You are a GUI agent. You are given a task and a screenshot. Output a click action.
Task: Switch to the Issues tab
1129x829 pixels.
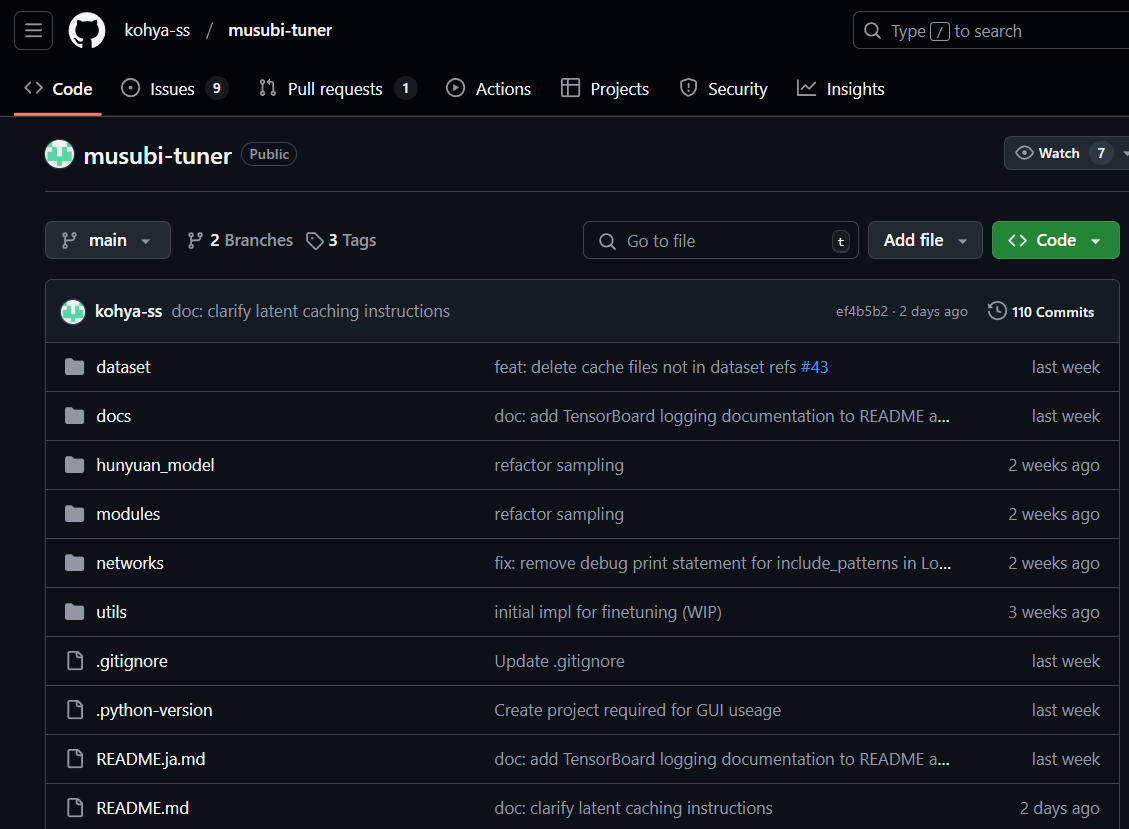[173, 89]
